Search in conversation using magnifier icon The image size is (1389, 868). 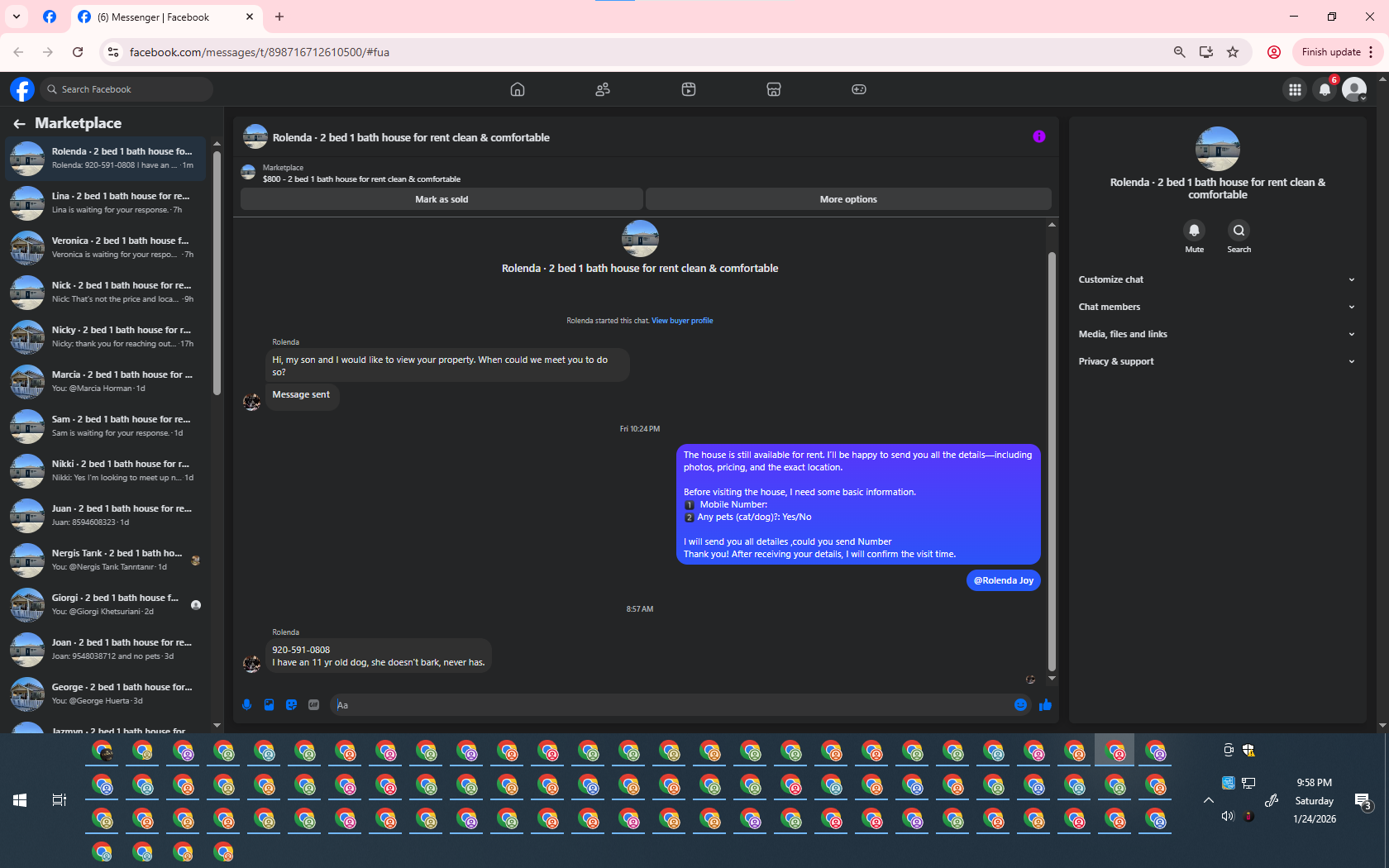tap(1239, 231)
